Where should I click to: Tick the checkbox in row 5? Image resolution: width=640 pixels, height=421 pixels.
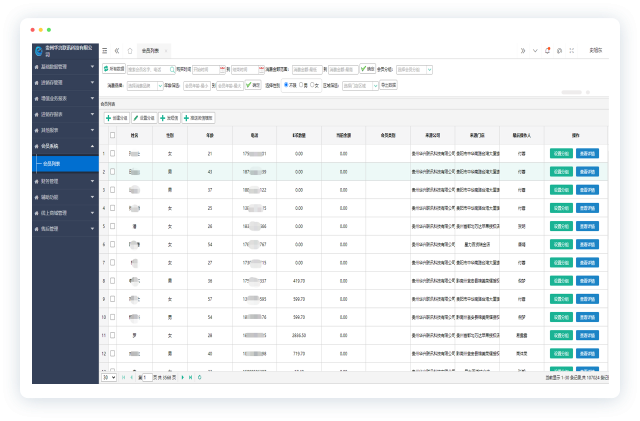pos(112,226)
